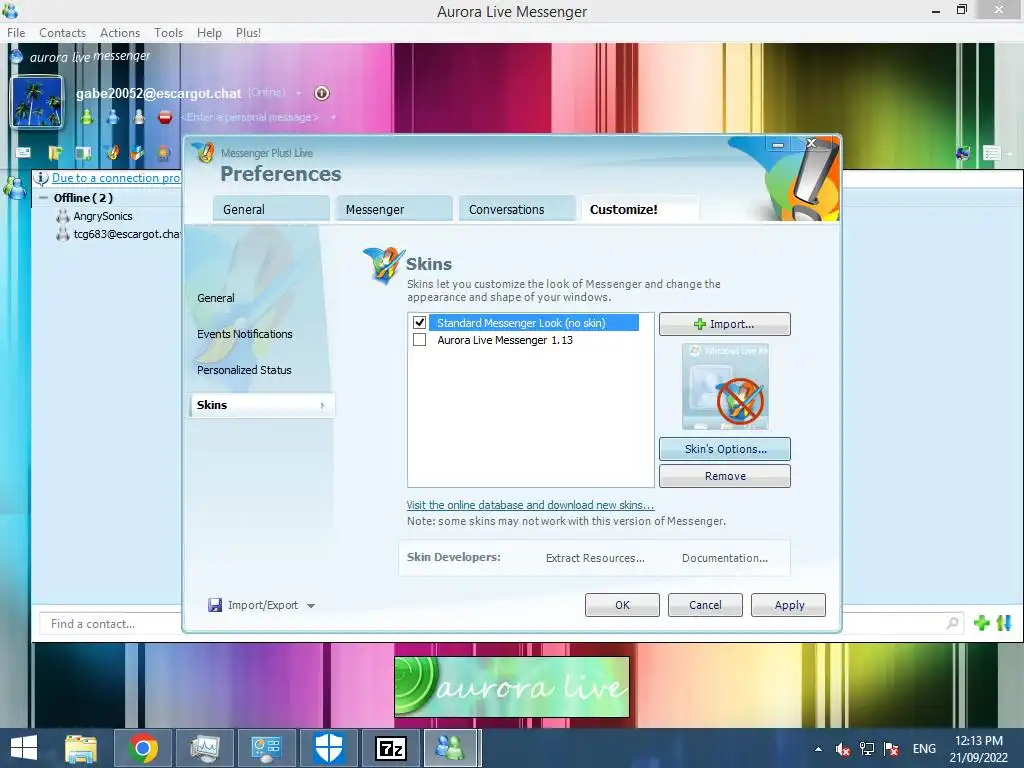Open Chrome from the taskbar
The image size is (1024, 768).
143,748
